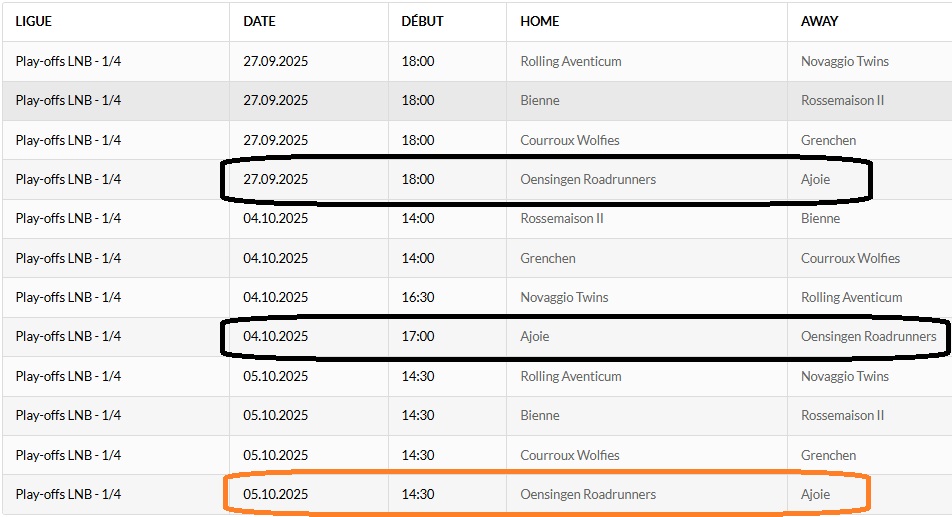This screenshot has height=517, width=952.
Task: Click Bienne home team on 27.09.2025
Action: [x=540, y=100]
